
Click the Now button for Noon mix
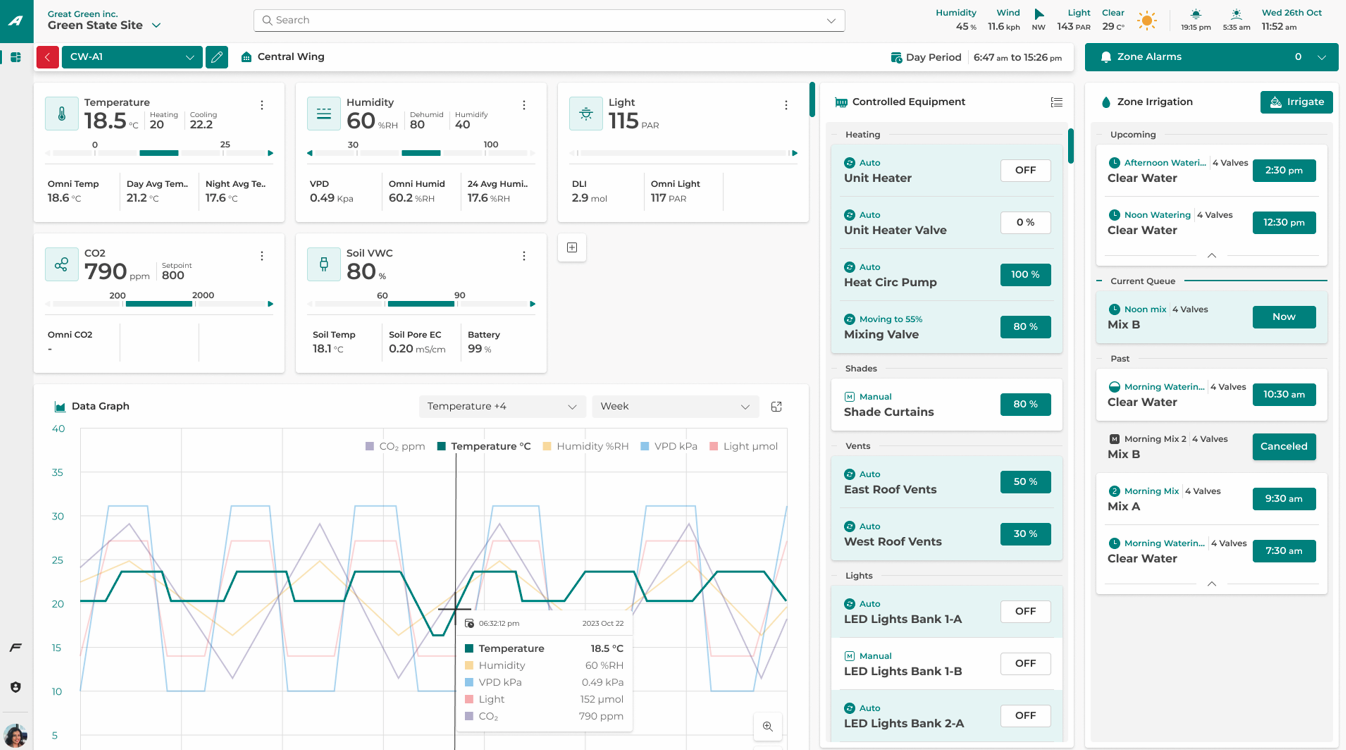point(1284,317)
